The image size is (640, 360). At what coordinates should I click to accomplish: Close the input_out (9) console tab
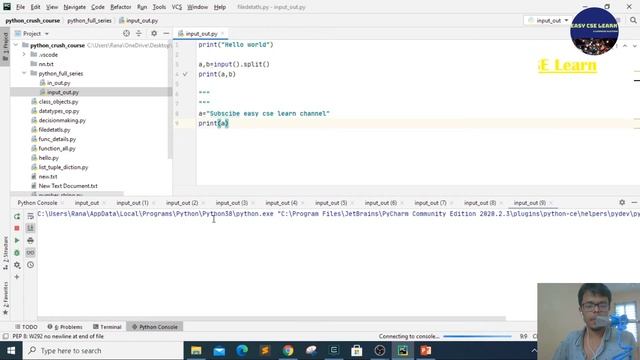click(x=551, y=203)
